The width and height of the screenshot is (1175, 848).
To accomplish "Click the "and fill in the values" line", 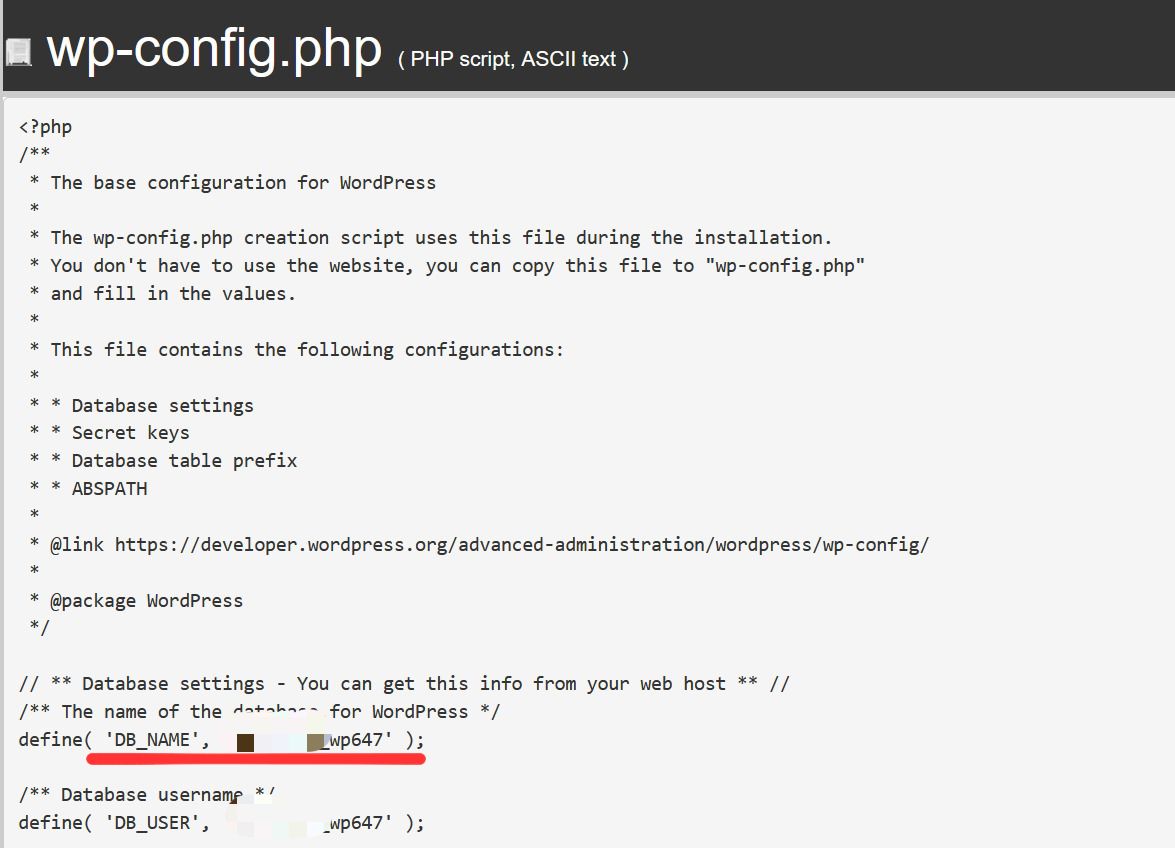I will pos(173,294).
